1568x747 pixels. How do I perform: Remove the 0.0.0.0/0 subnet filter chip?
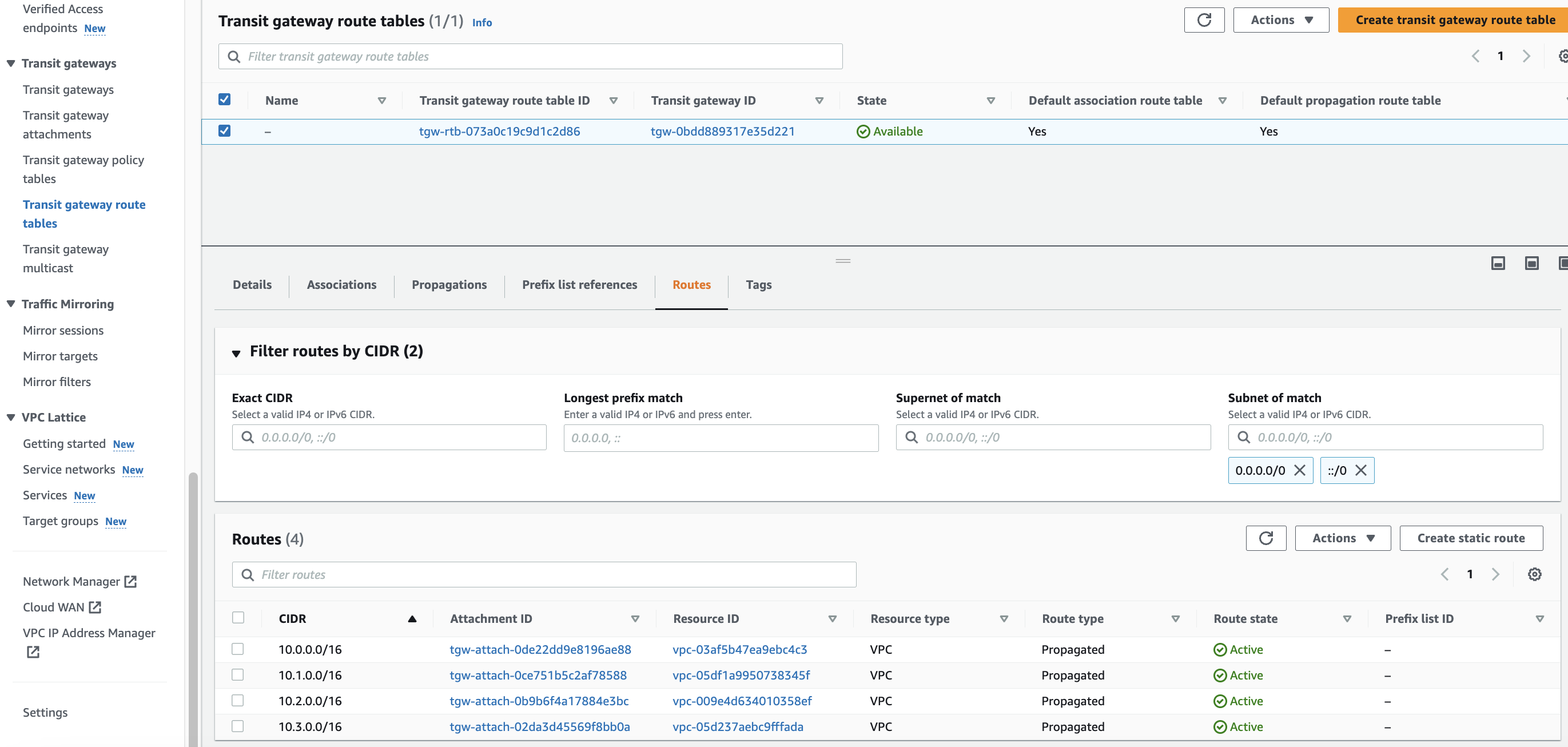click(x=1299, y=470)
